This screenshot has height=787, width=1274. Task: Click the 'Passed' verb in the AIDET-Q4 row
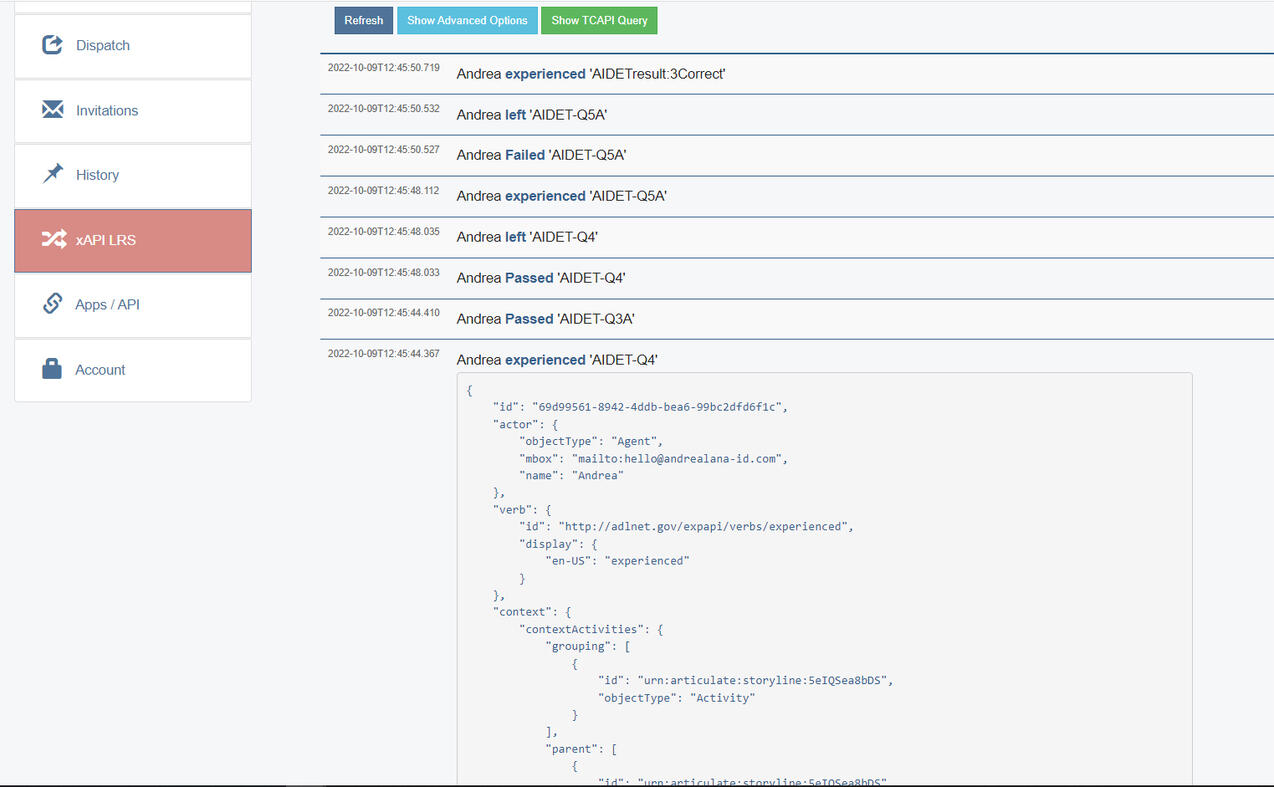point(530,277)
